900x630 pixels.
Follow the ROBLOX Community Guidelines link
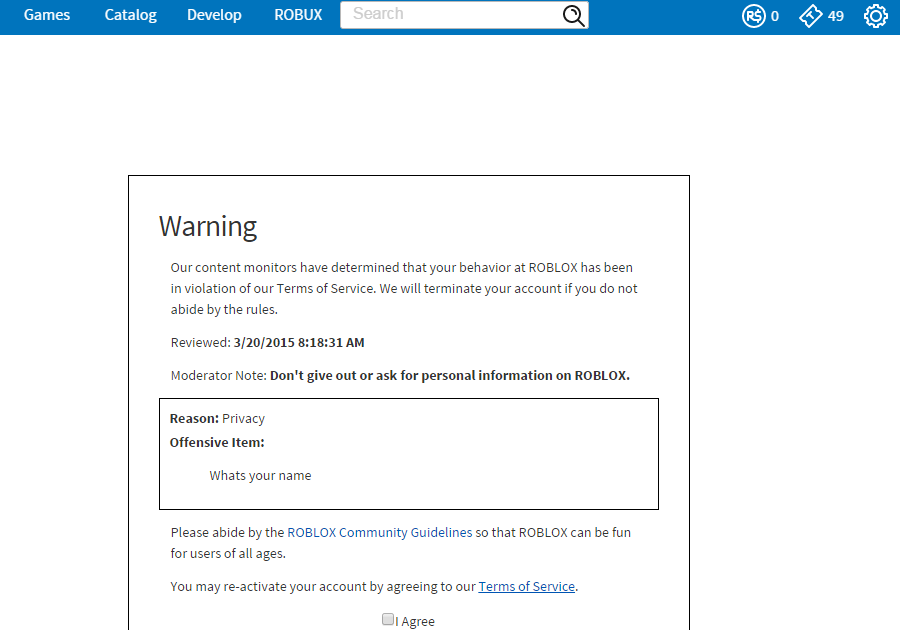(x=379, y=532)
